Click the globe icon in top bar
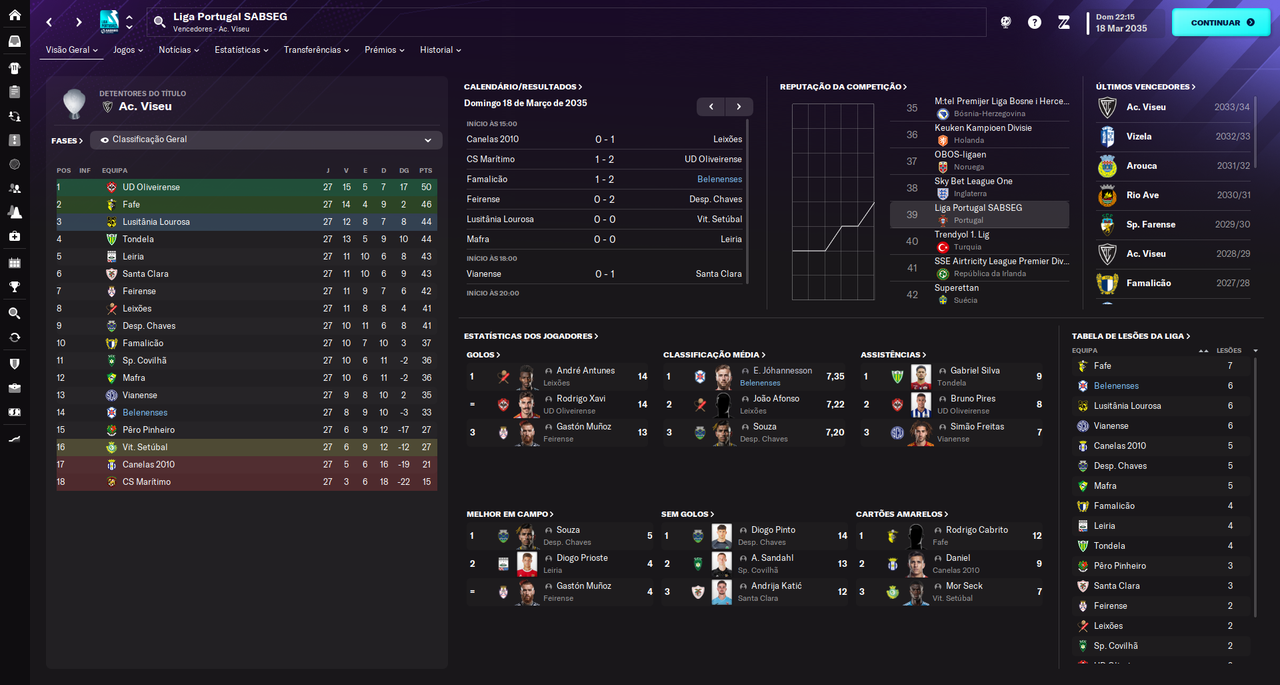The width and height of the screenshot is (1280, 685). pyautogui.click(x=1005, y=22)
